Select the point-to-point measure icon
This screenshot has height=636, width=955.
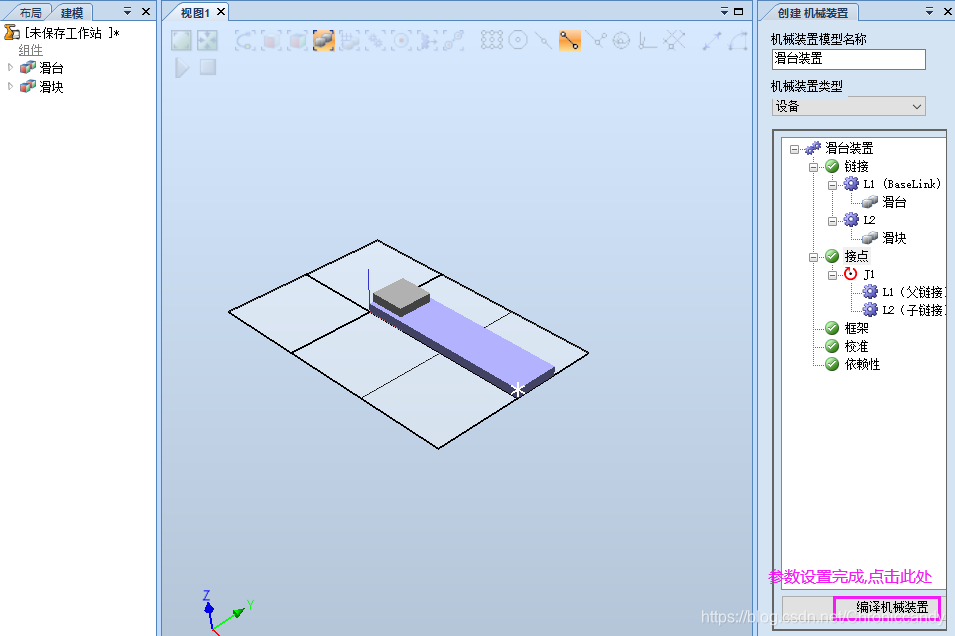(x=711, y=41)
